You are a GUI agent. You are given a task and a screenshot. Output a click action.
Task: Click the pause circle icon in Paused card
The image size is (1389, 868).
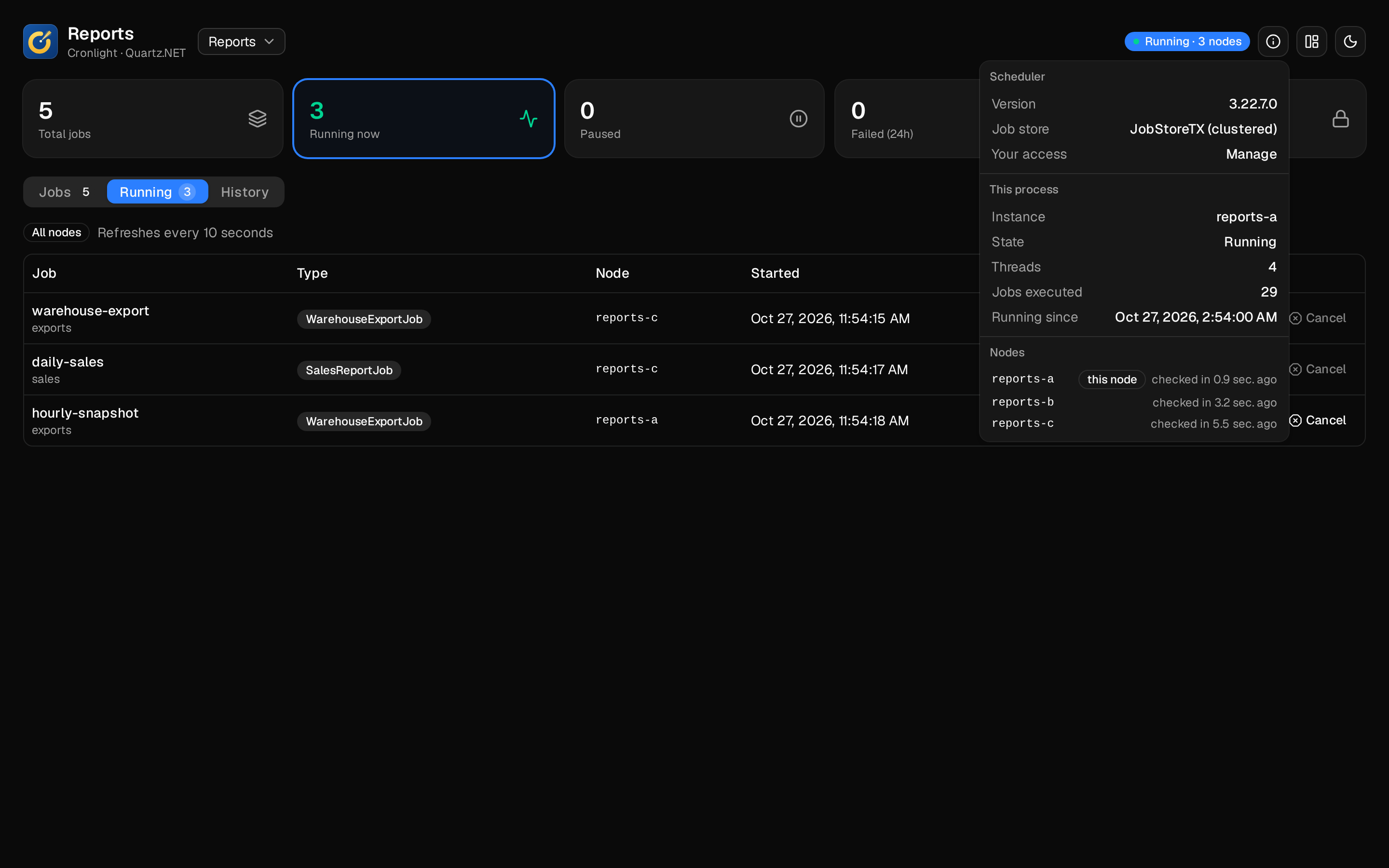(798, 119)
